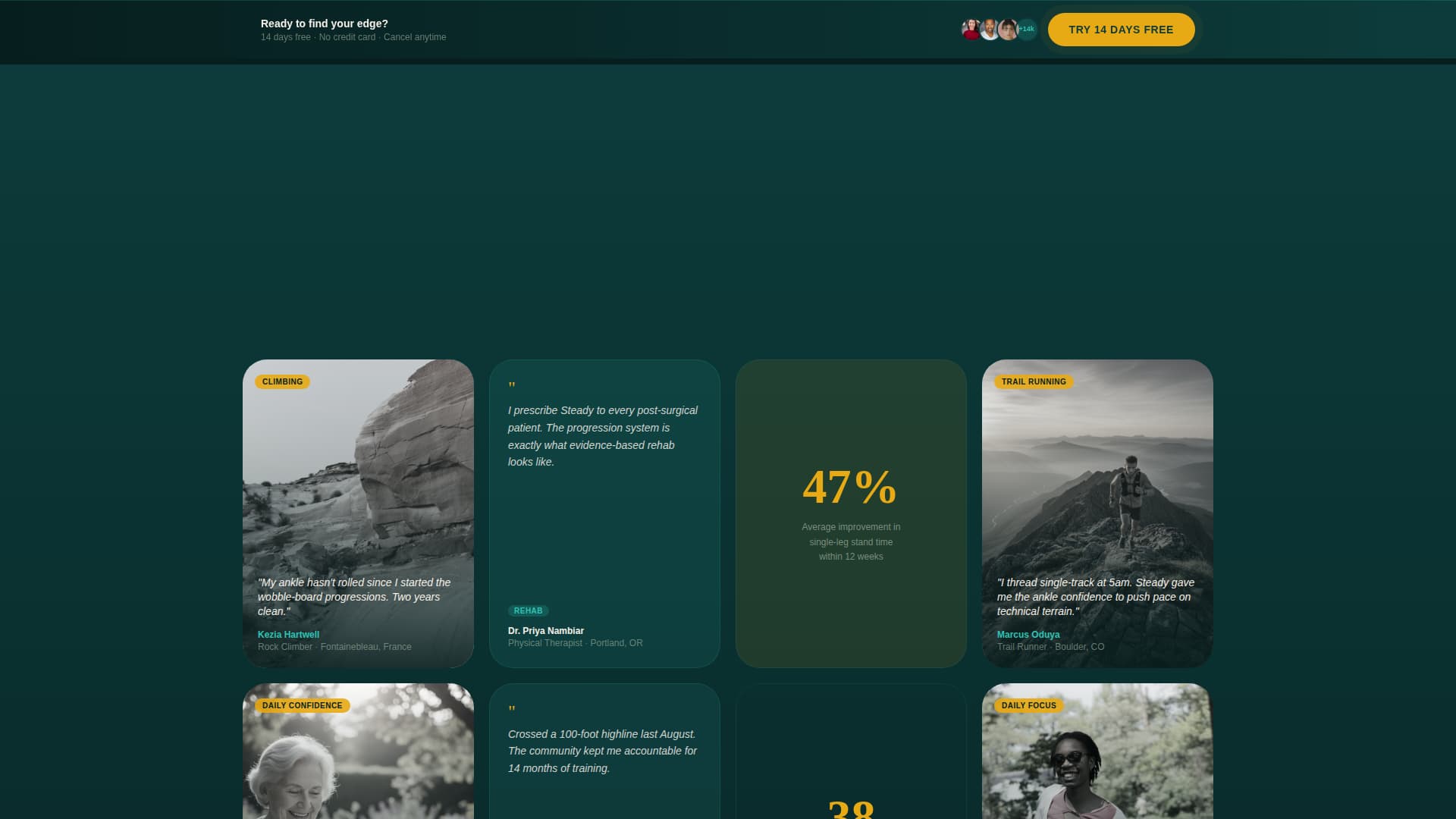The width and height of the screenshot is (1456, 819).
Task: Click the DAILY CONFIDENCE tag badge
Action: pos(302,705)
